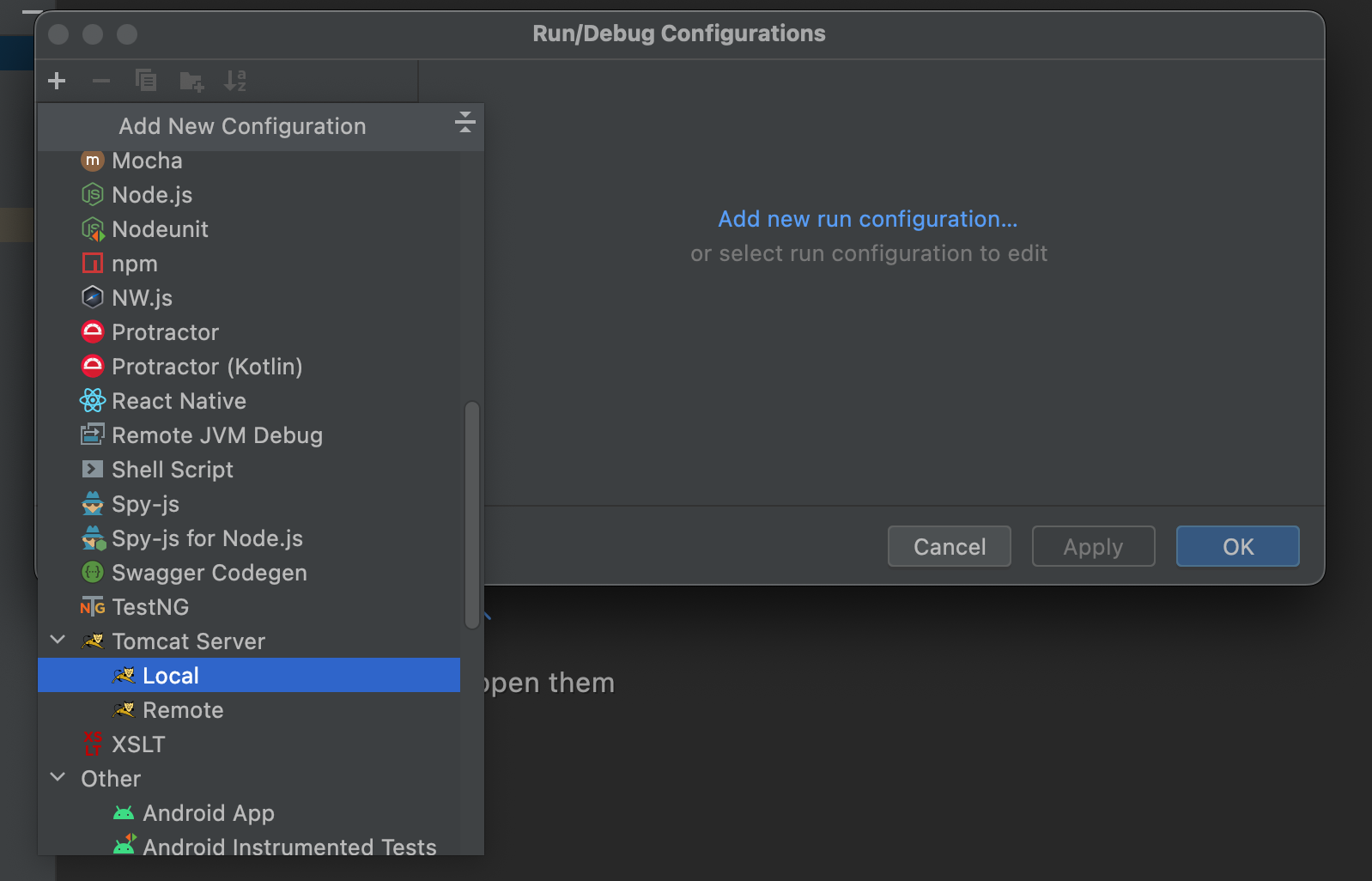Click the plus Add New Configuration icon
Screen dimensions: 1372x881
pos(58,81)
